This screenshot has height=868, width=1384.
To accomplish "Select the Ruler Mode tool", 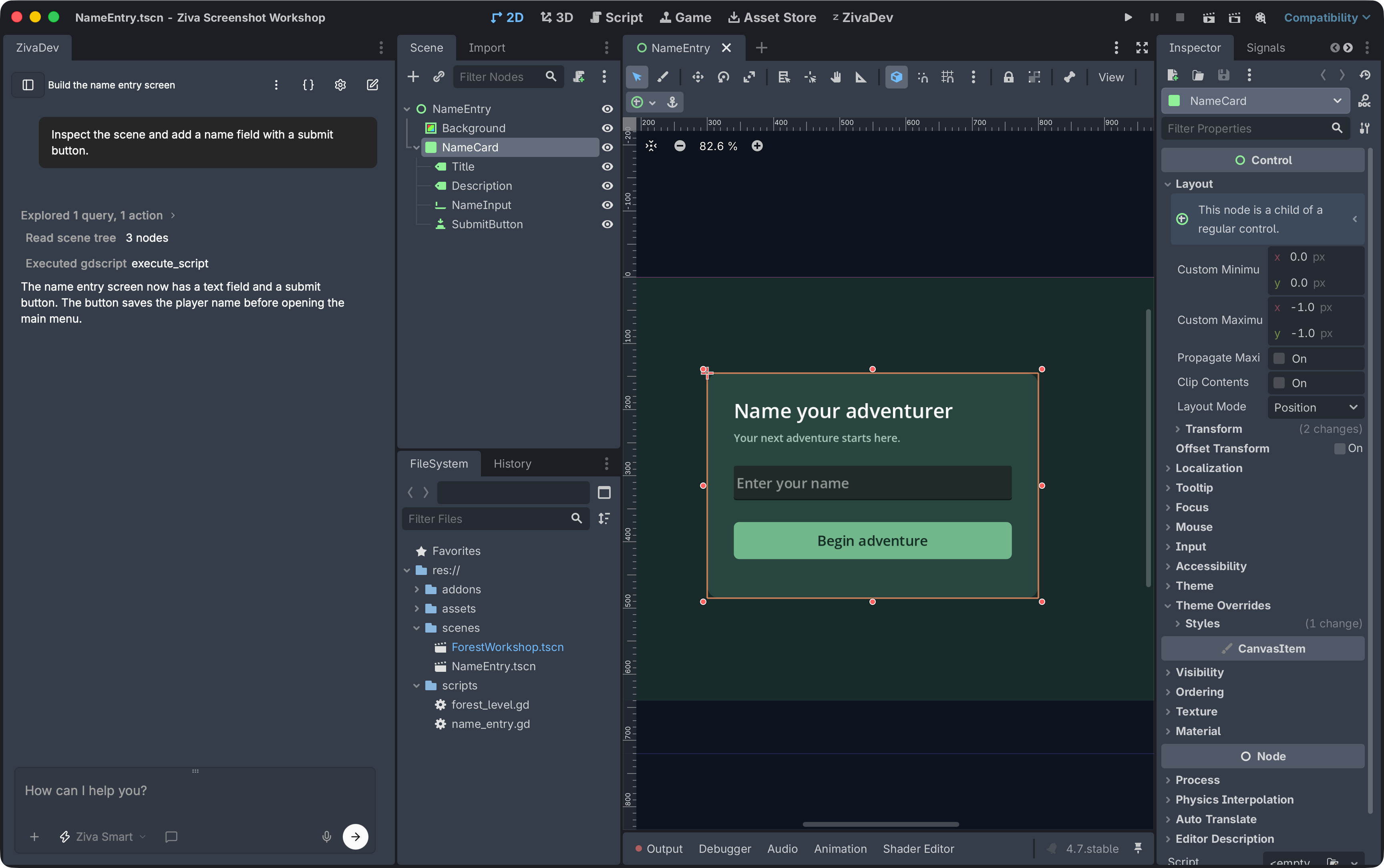I will tap(861, 77).
